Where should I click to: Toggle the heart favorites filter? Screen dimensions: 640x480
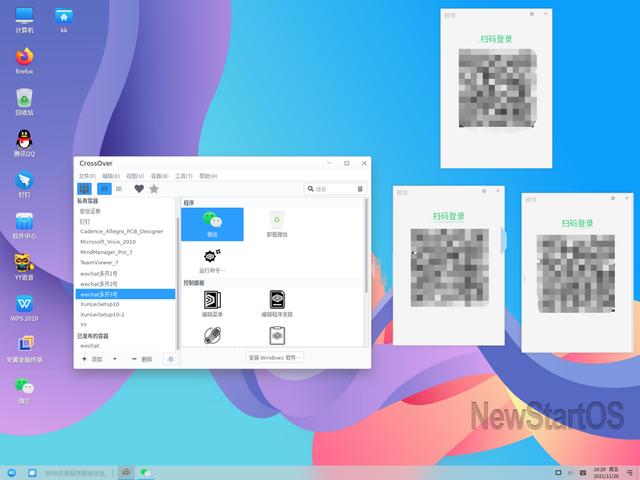(x=139, y=189)
